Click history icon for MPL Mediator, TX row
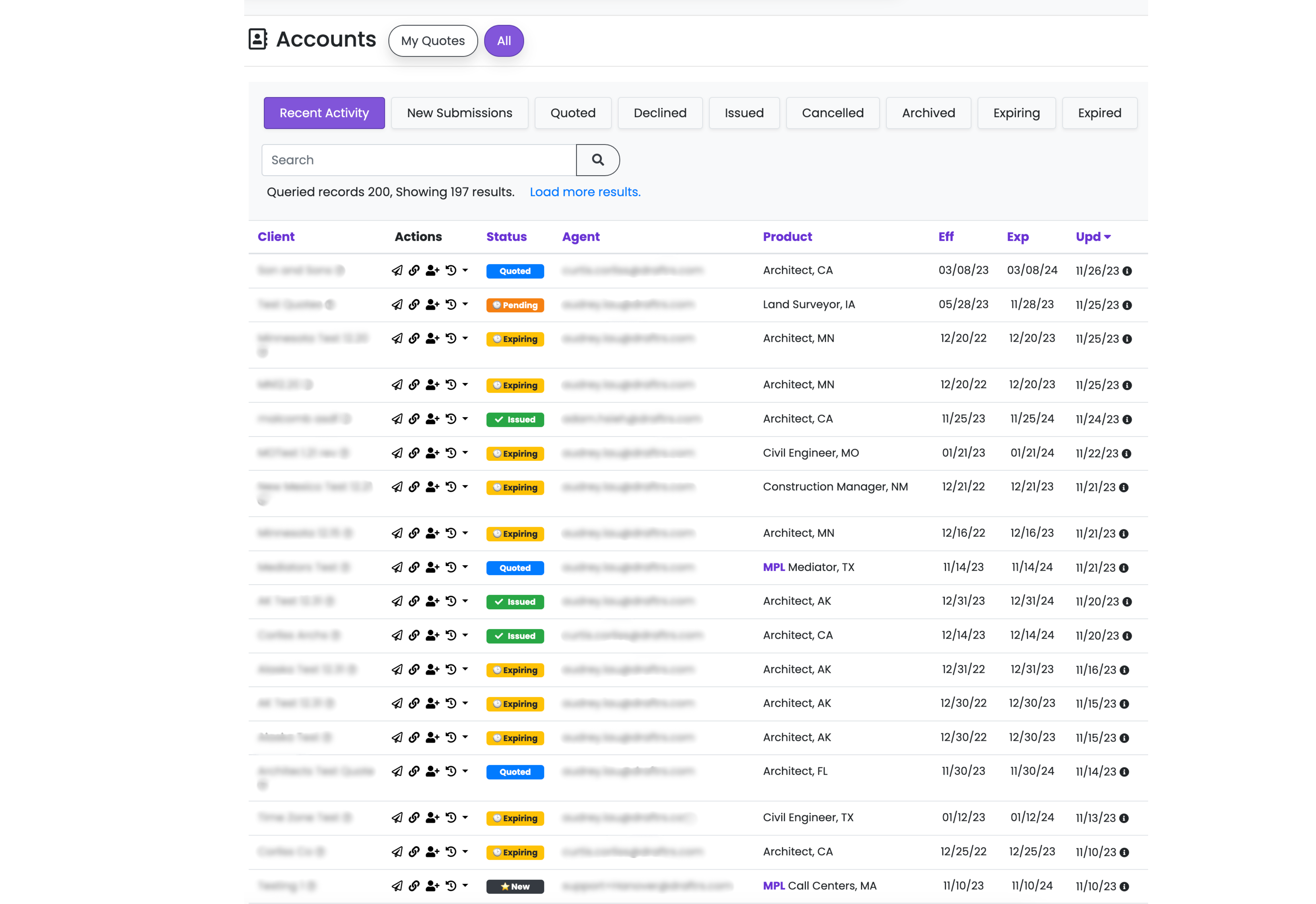The image size is (1316, 904). click(x=451, y=567)
